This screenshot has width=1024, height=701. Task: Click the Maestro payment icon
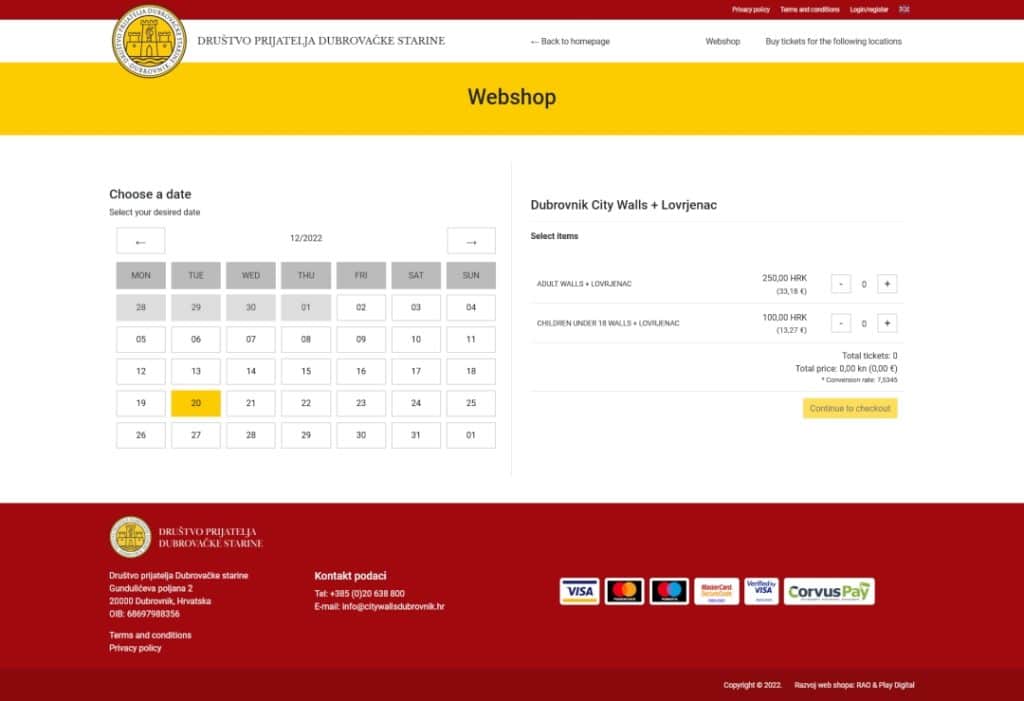[670, 591]
